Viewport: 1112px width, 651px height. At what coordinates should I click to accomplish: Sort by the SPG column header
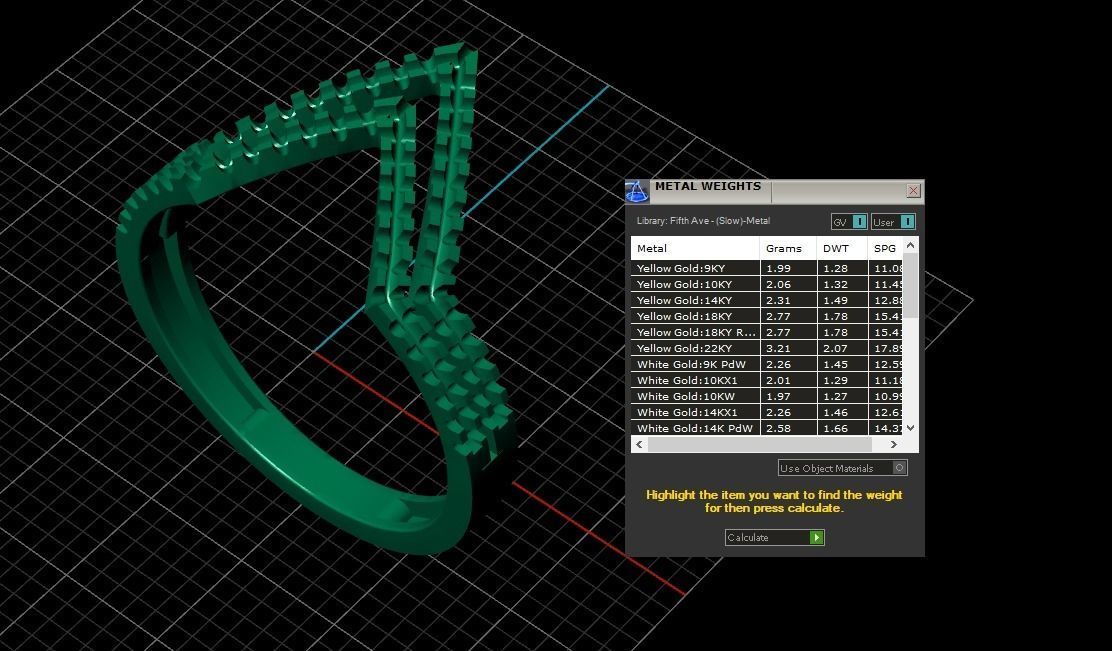pos(885,248)
